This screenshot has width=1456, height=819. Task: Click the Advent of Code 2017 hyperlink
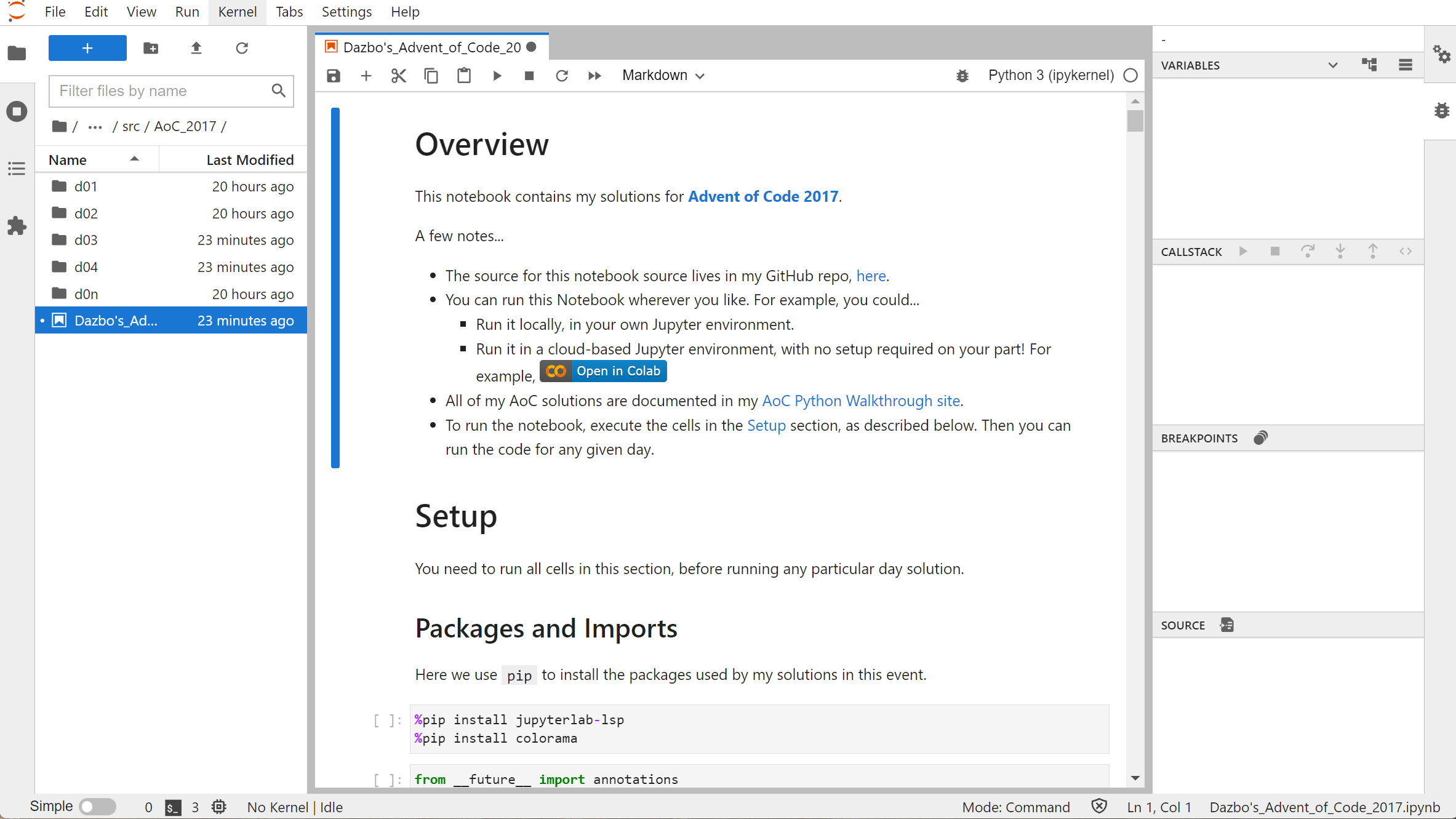pyautogui.click(x=763, y=196)
